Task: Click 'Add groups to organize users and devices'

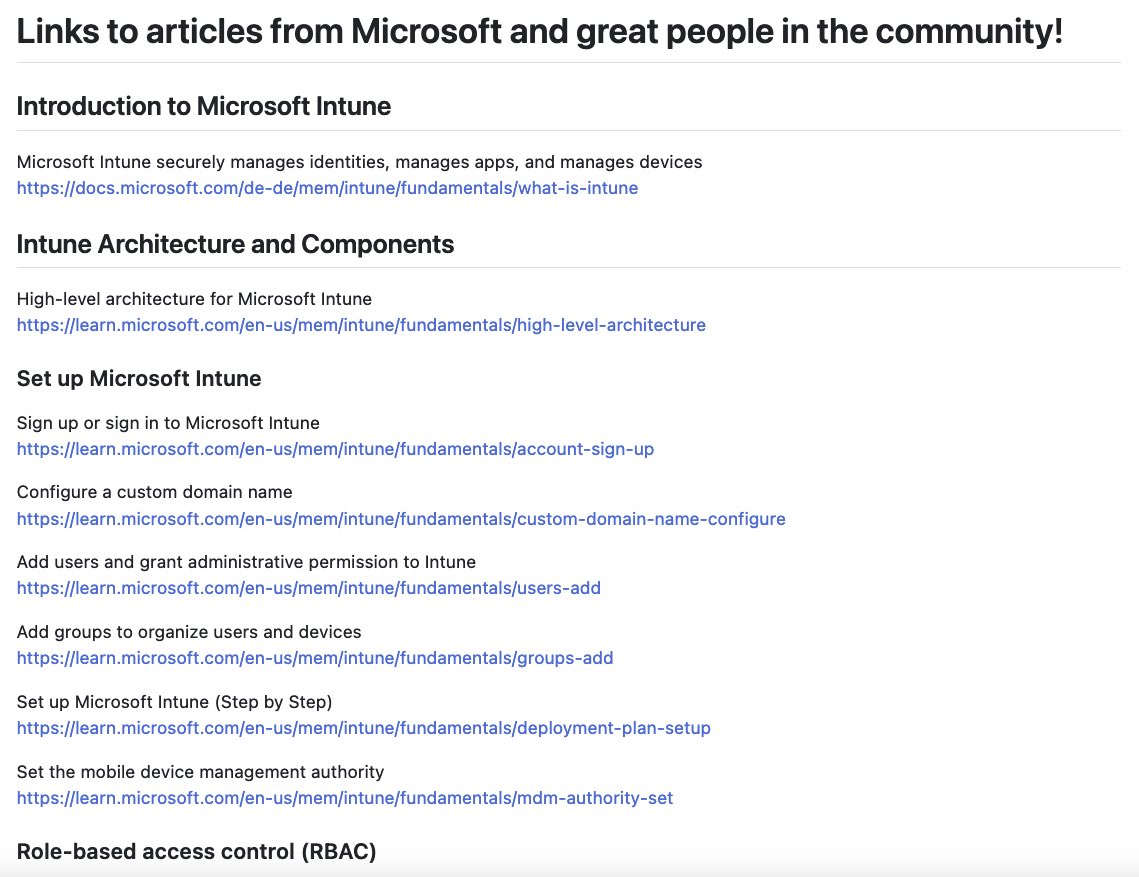Action: click(189, 631)
